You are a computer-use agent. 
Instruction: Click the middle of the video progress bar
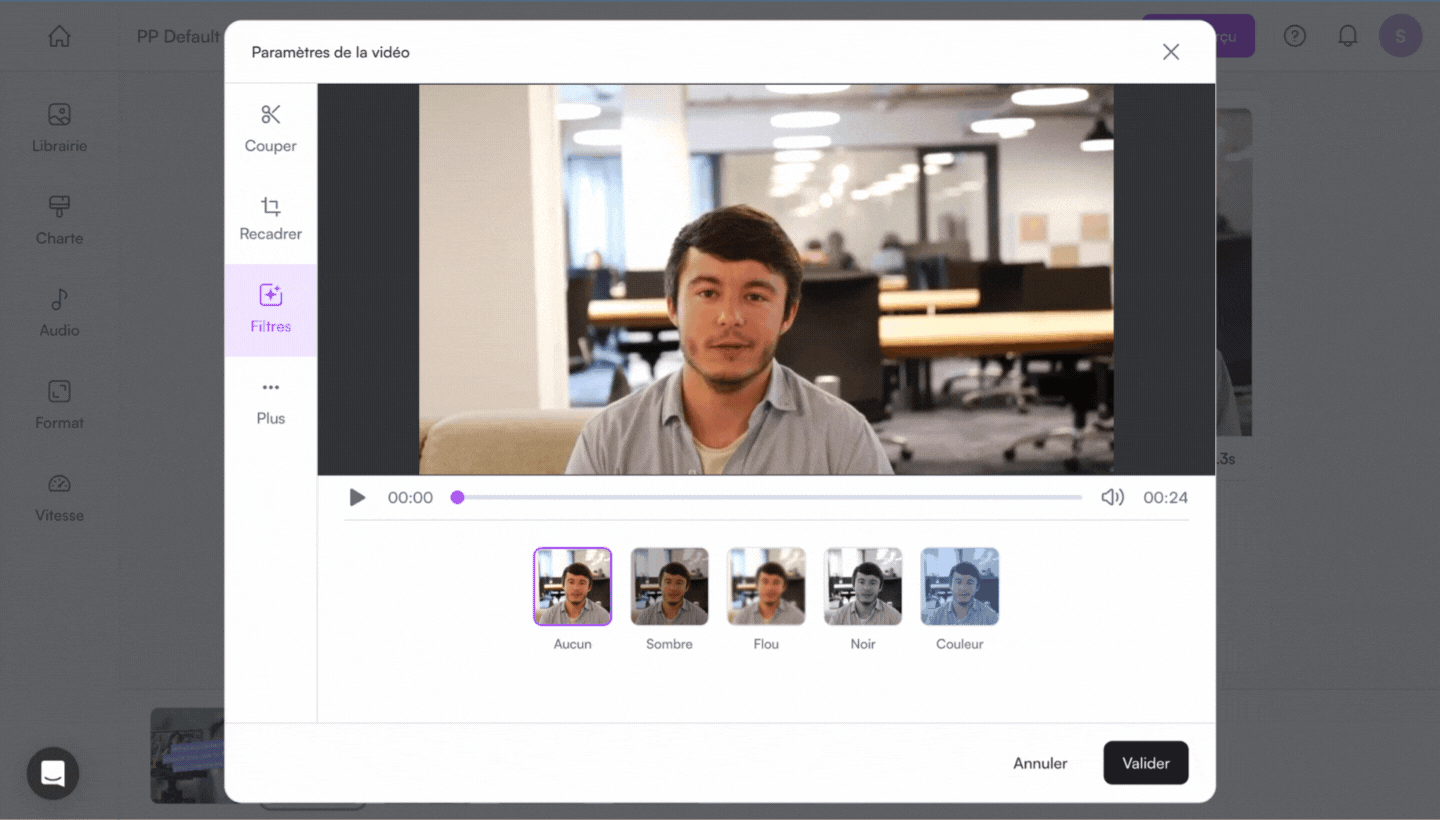[766, 497]
